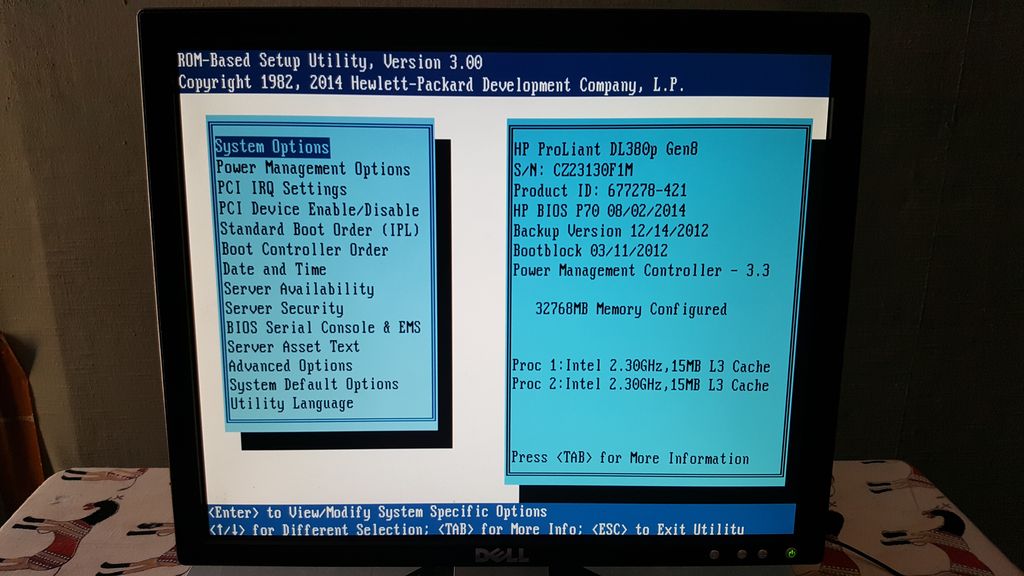
Task: Select System Default Options
Action: 314,384
